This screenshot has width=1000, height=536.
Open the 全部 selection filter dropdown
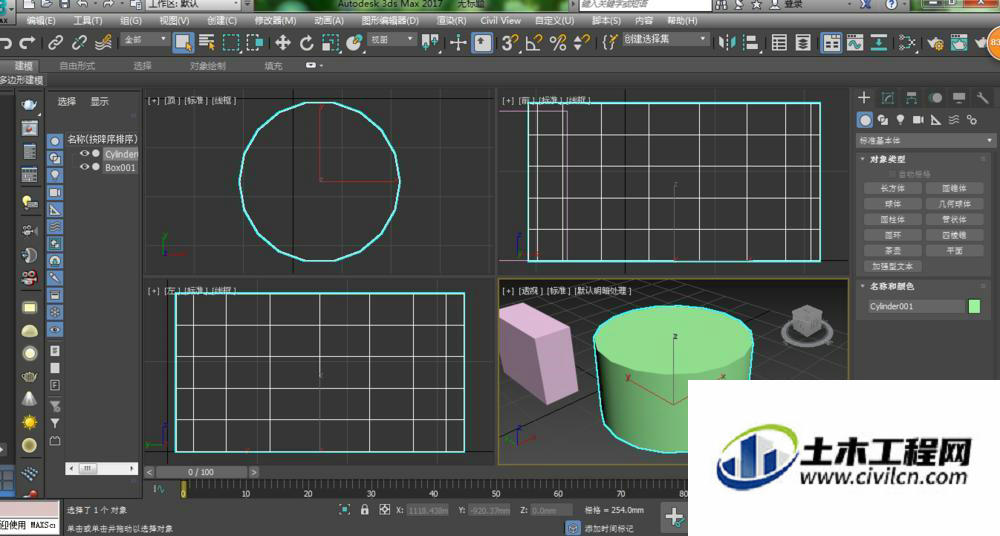[145, 40]
